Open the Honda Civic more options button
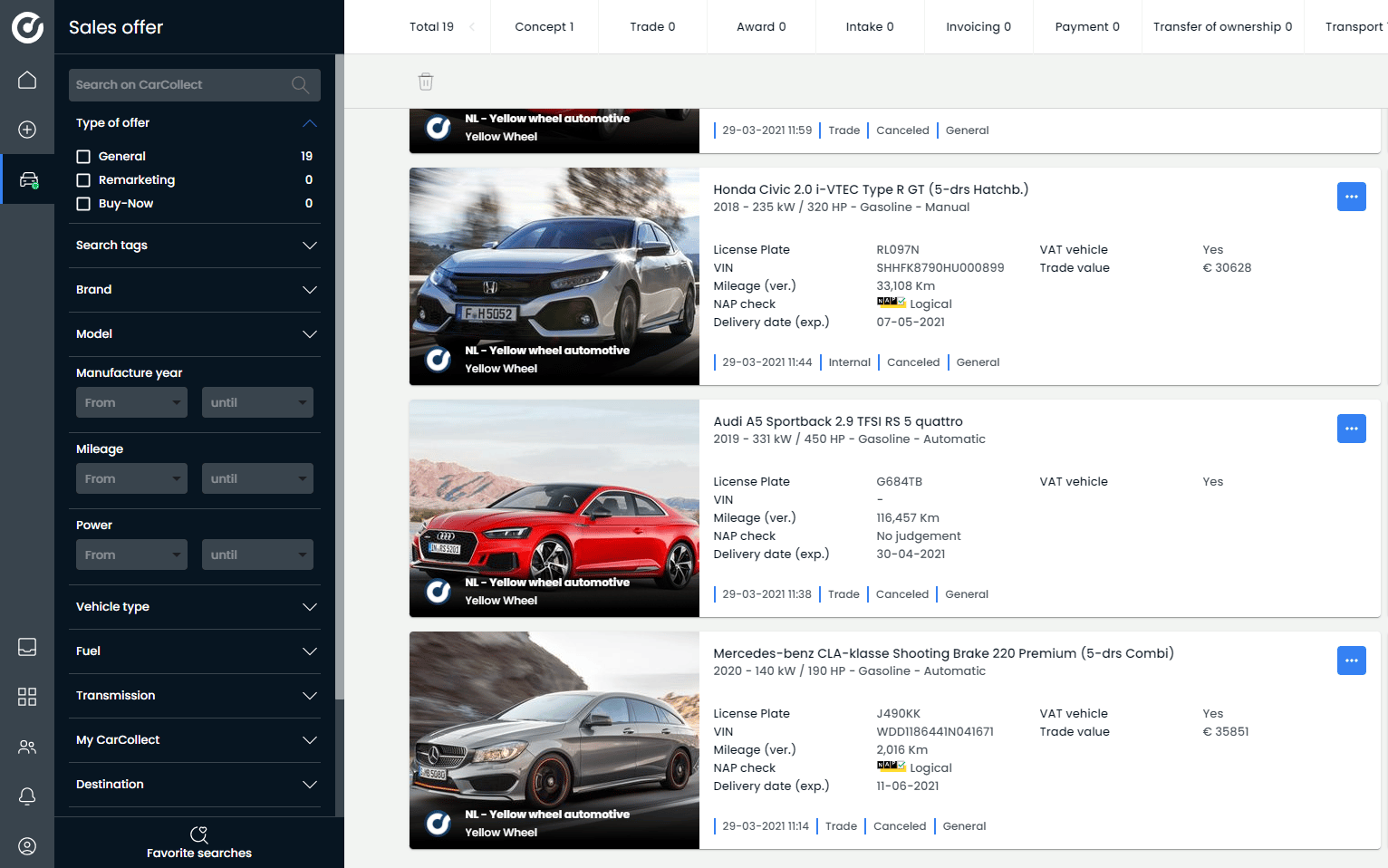 point(1352,197)
